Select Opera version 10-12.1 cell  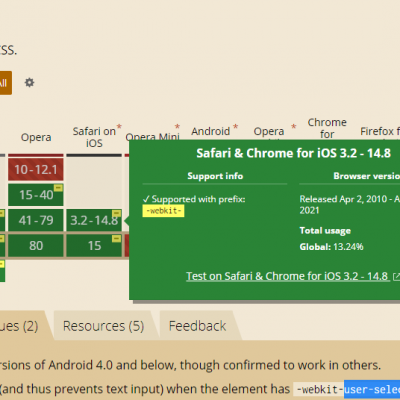click(36, 170)
